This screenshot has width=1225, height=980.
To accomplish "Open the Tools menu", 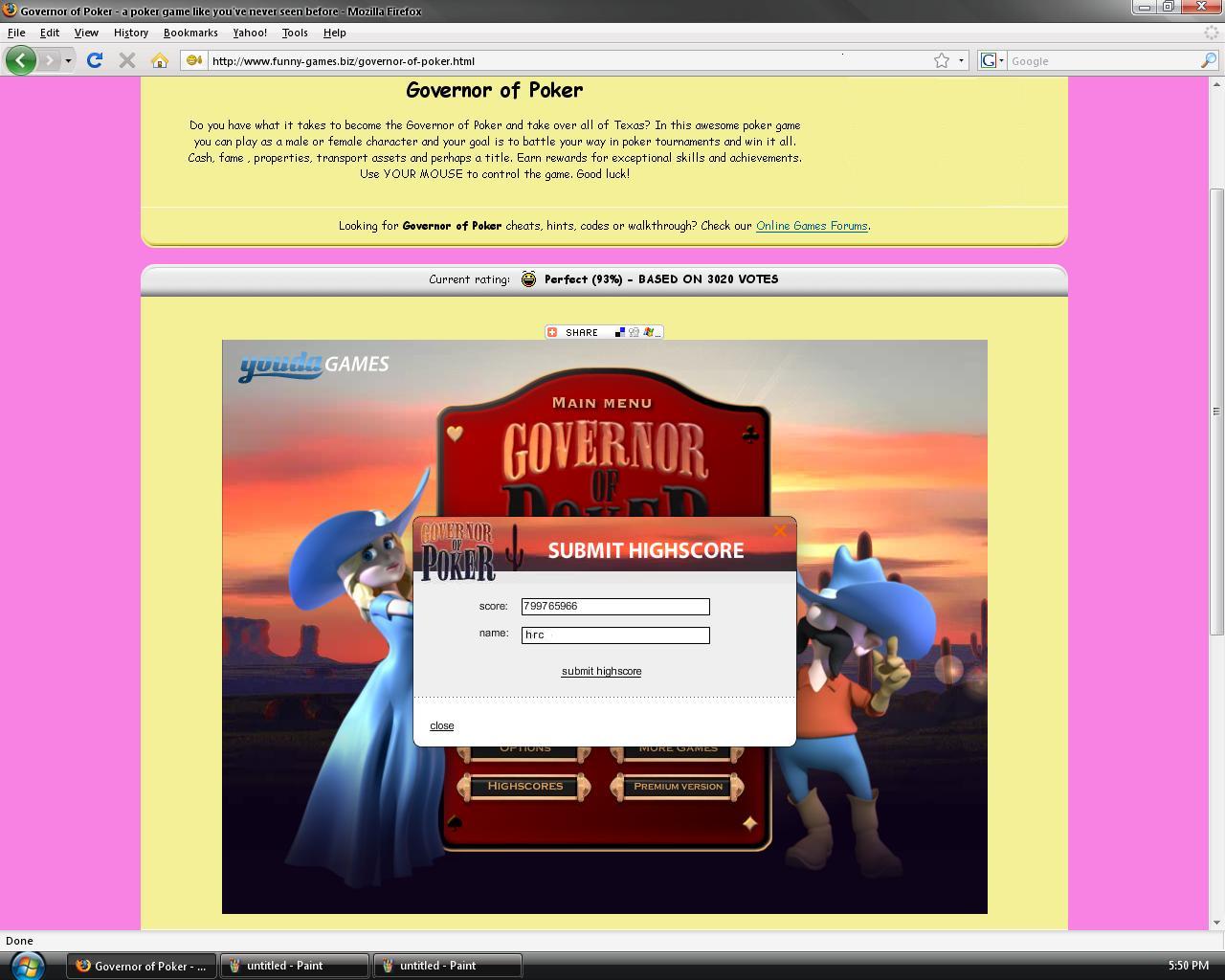I will (295, 33).
